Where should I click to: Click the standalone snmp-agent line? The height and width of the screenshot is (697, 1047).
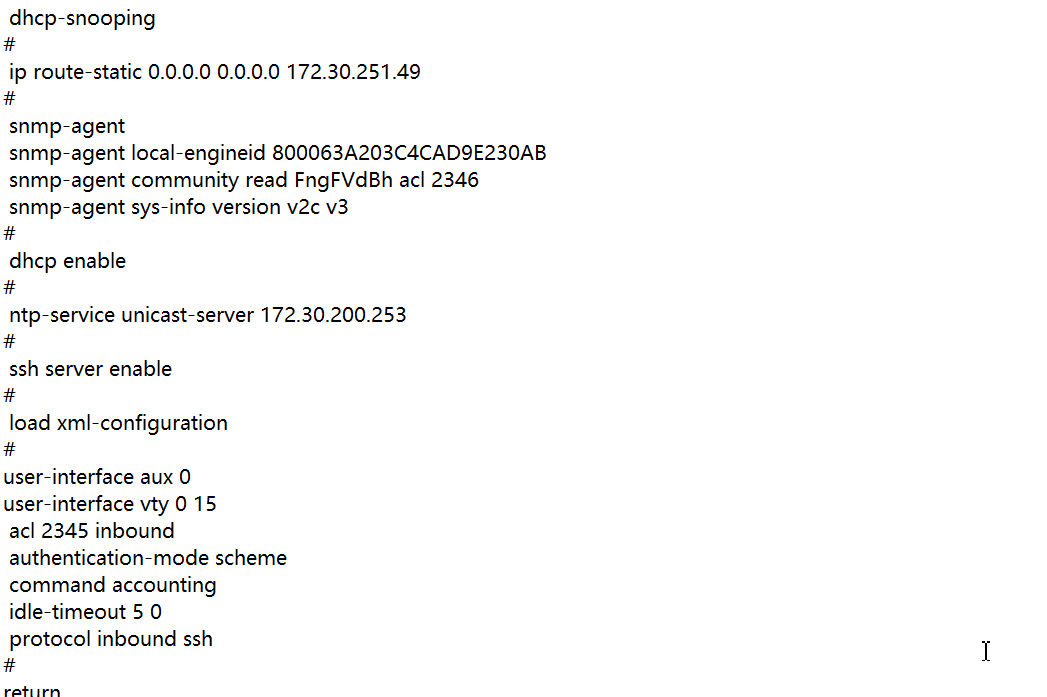coord(67,126)
